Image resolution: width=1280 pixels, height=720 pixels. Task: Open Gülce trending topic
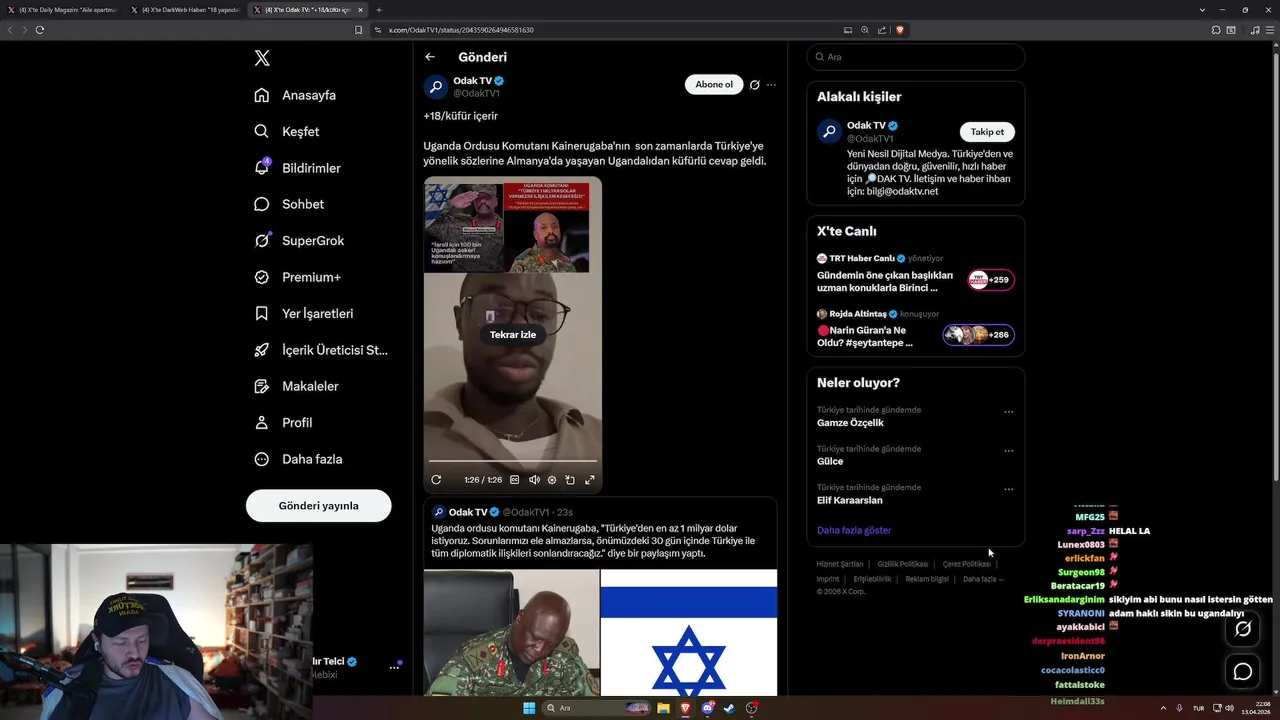[x=830, y=461]
